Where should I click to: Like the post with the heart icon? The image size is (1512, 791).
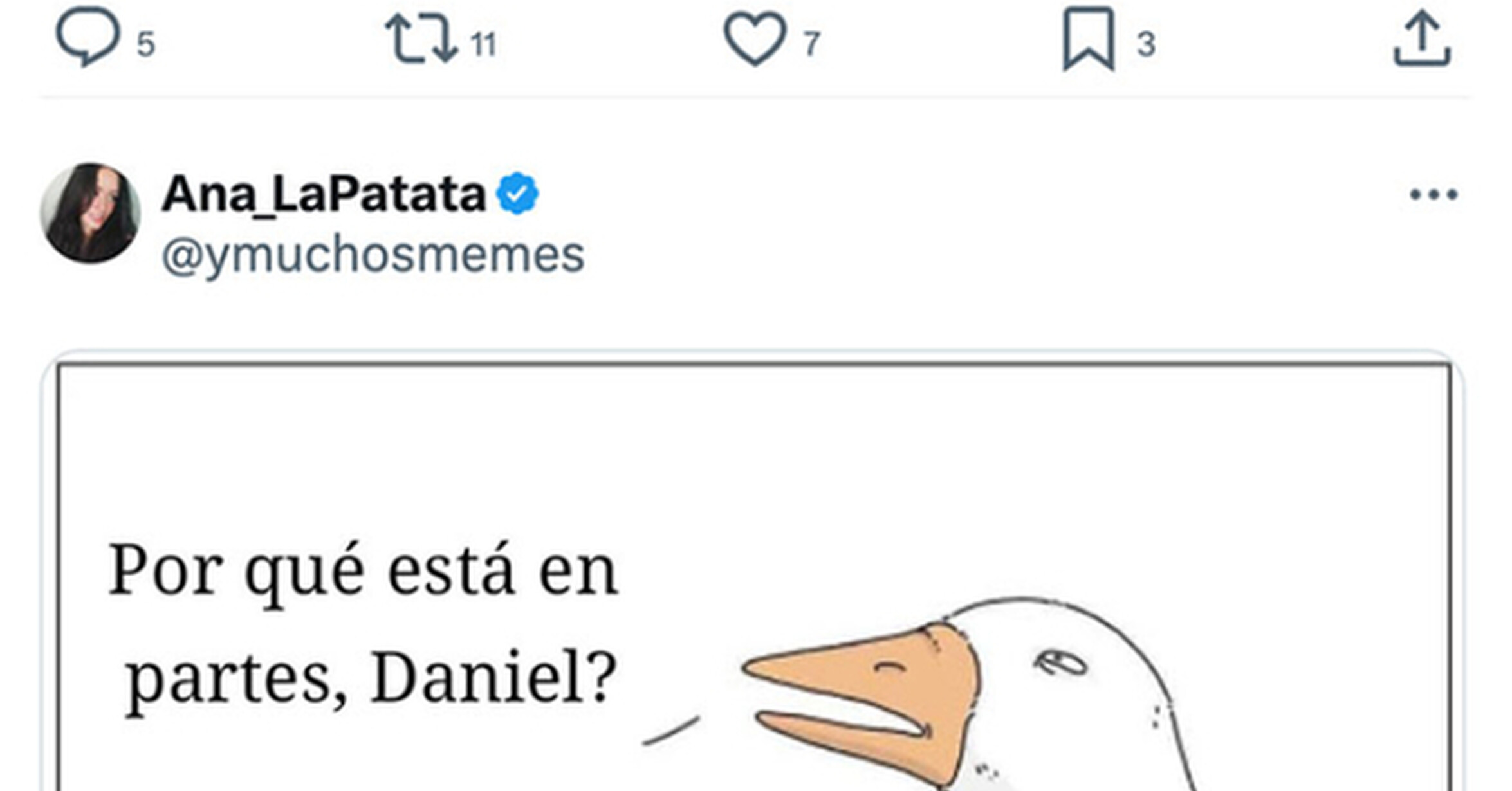(755, 40)
